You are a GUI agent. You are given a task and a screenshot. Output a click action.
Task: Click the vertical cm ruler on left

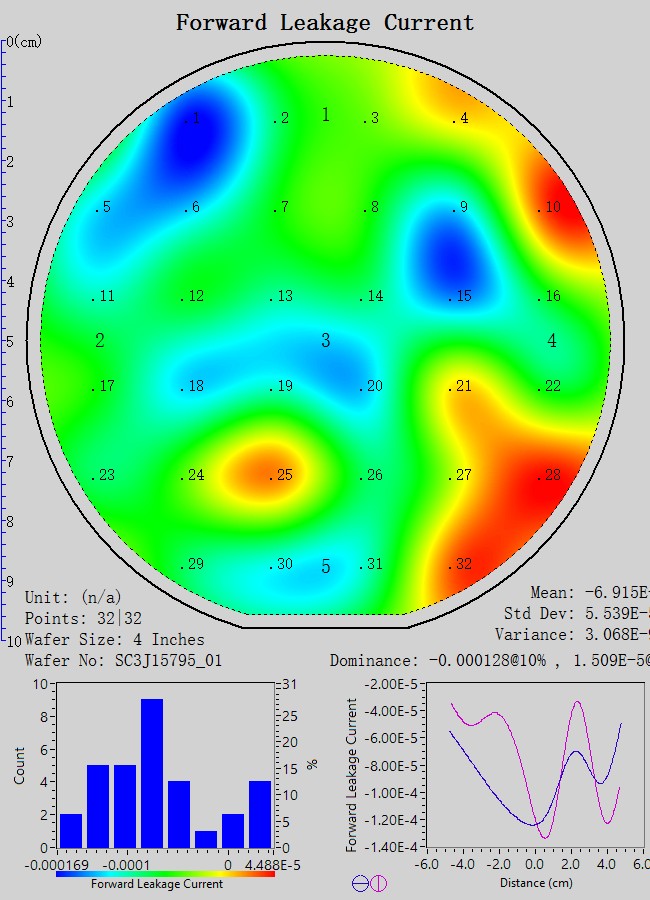5,340
